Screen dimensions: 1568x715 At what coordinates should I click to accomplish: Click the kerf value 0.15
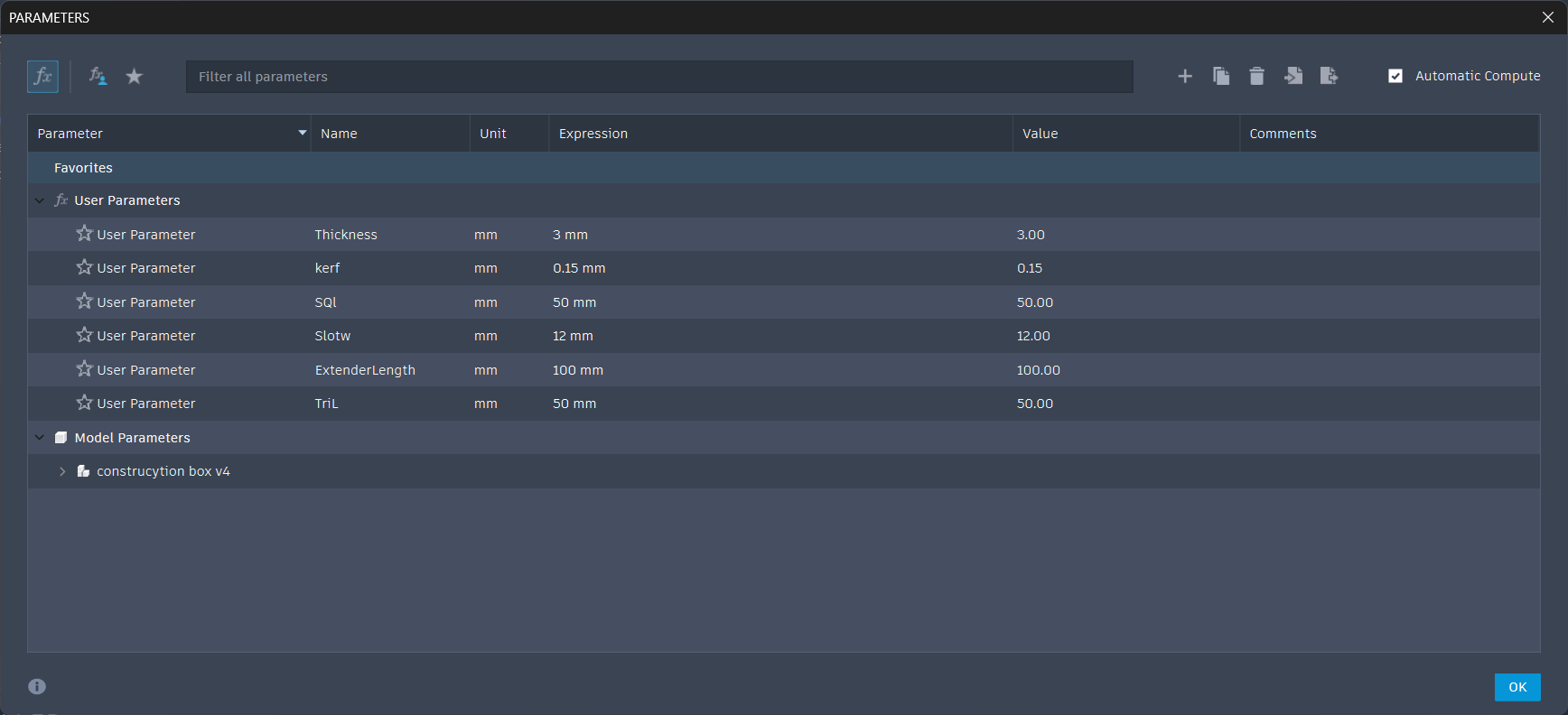pos(1030,268)
